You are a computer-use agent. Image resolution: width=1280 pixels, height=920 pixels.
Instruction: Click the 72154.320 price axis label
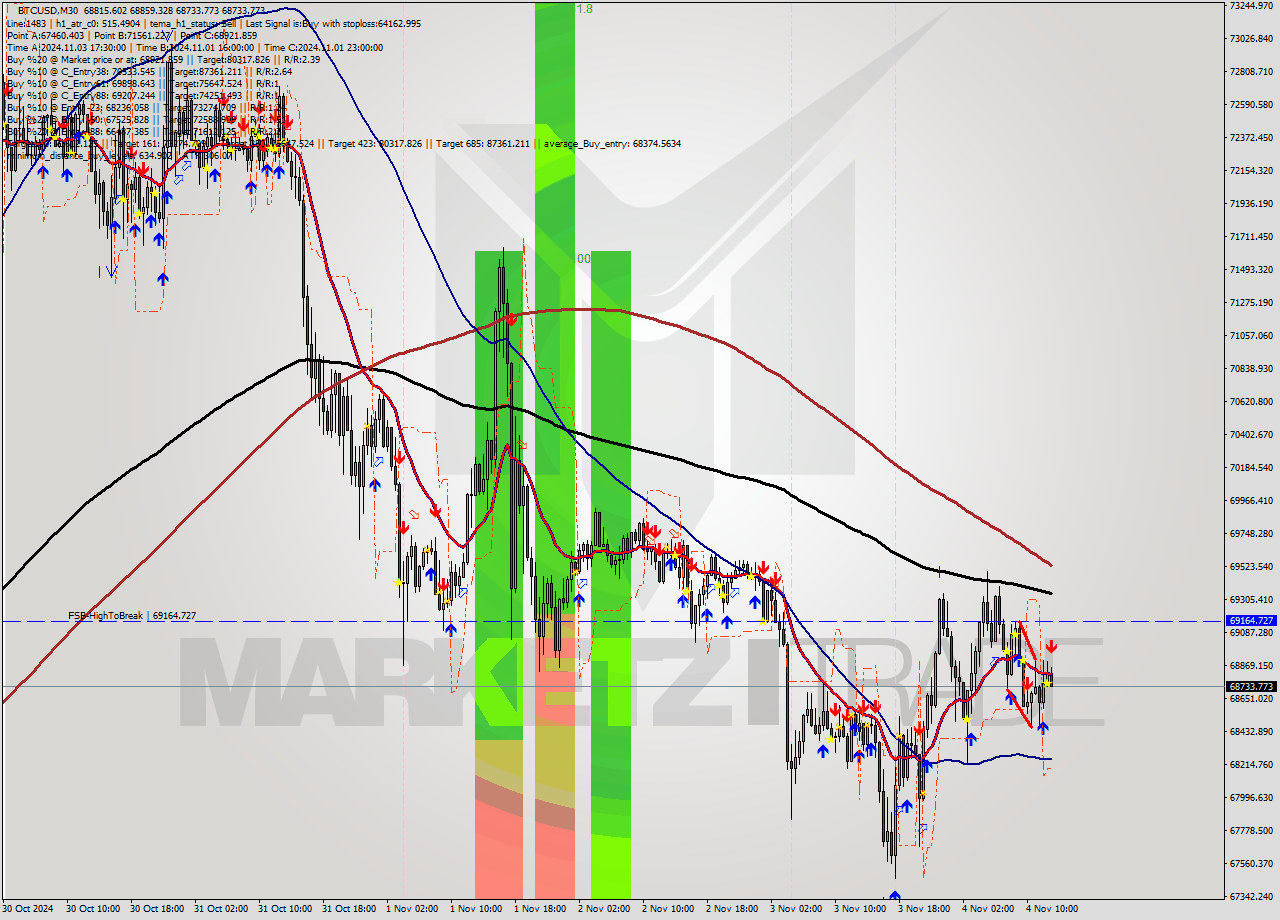(1252, 170)
